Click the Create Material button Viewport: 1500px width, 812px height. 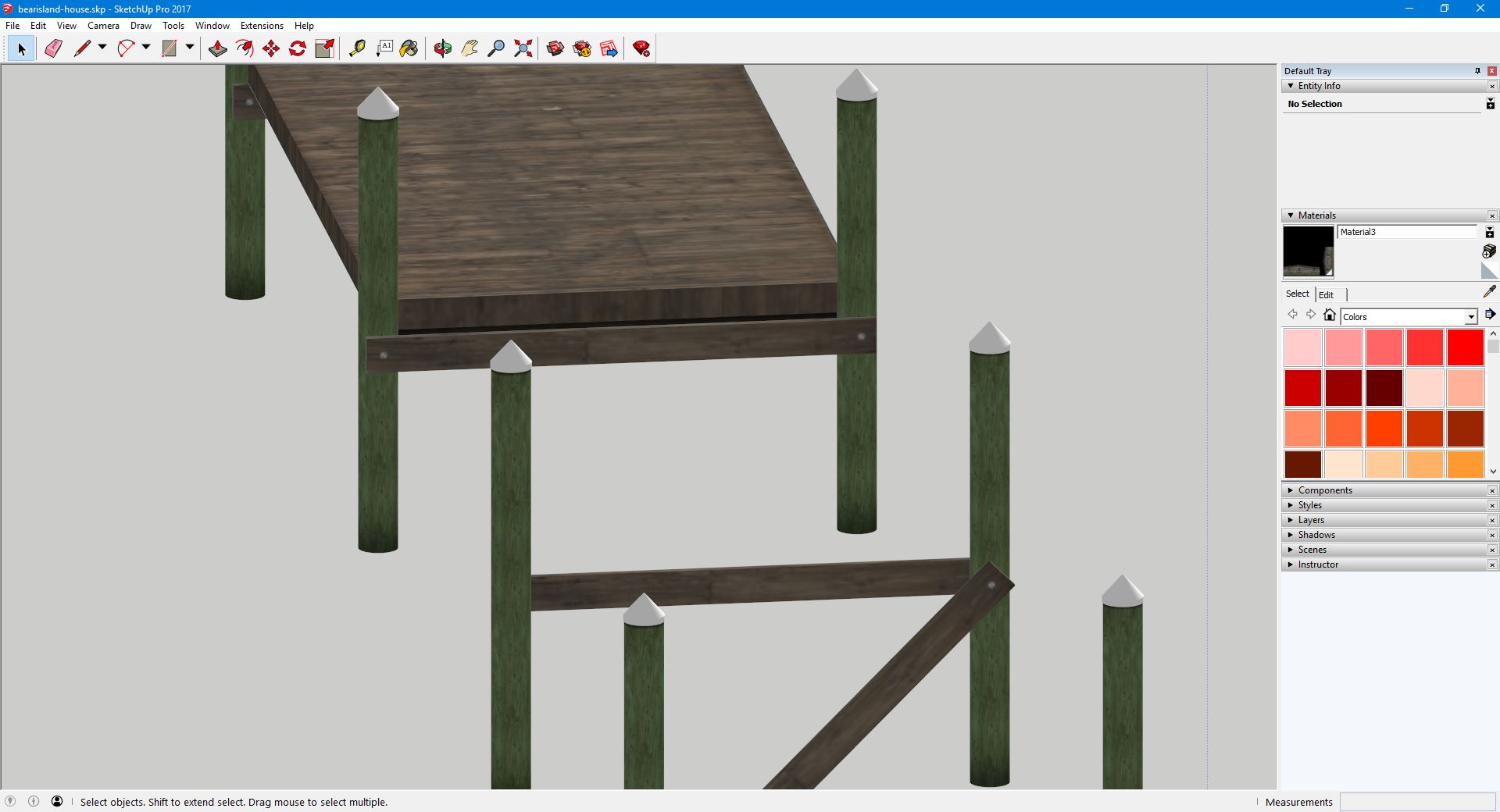tap(1489, 251)
